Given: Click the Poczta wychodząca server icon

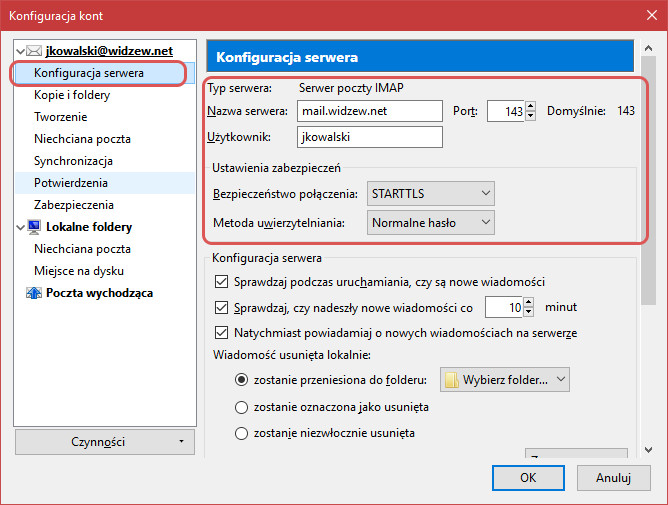Looking at the screenshot, I should click(x=34, y=293).
